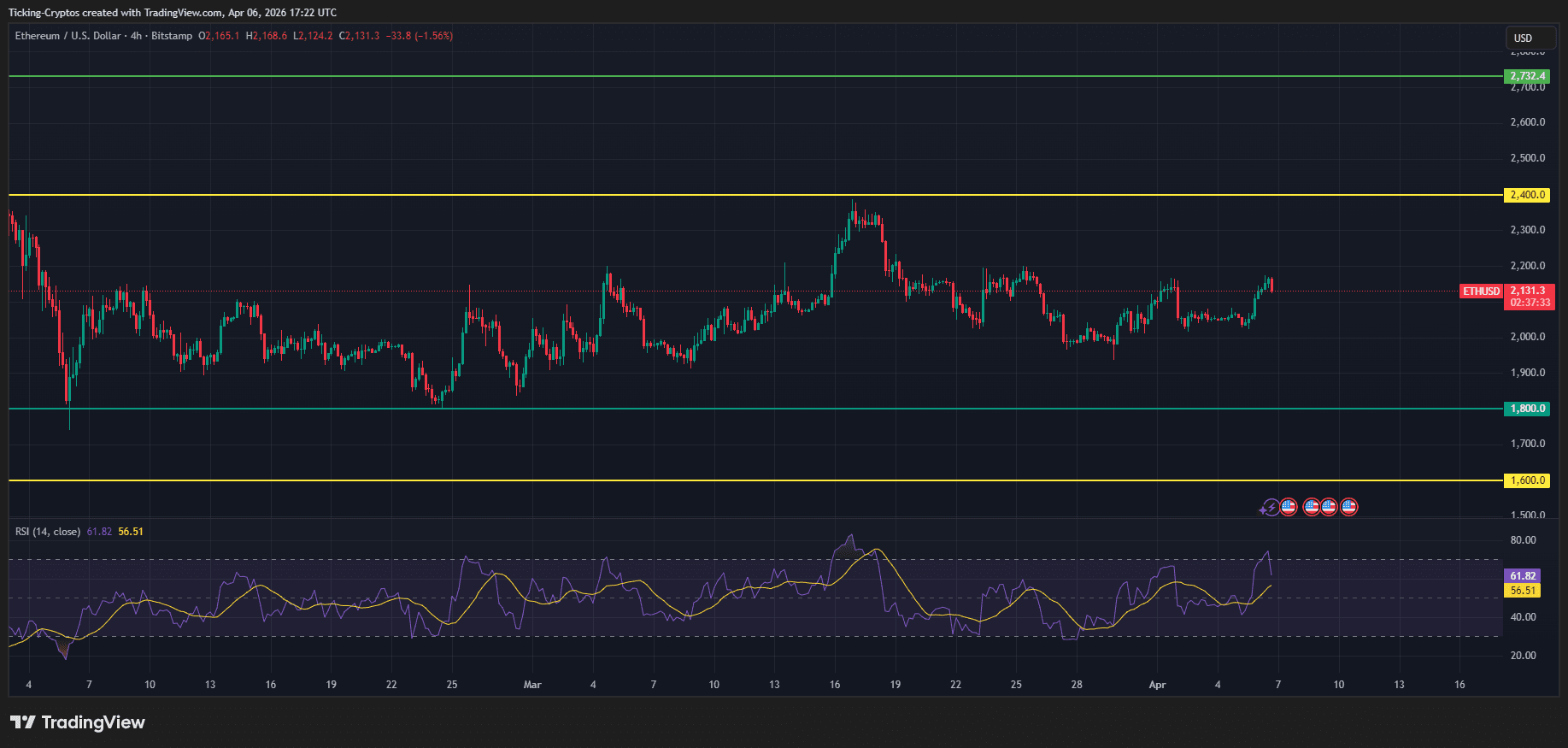
Task: Click the 4h interval in chart legend
Action: (136, 36)
